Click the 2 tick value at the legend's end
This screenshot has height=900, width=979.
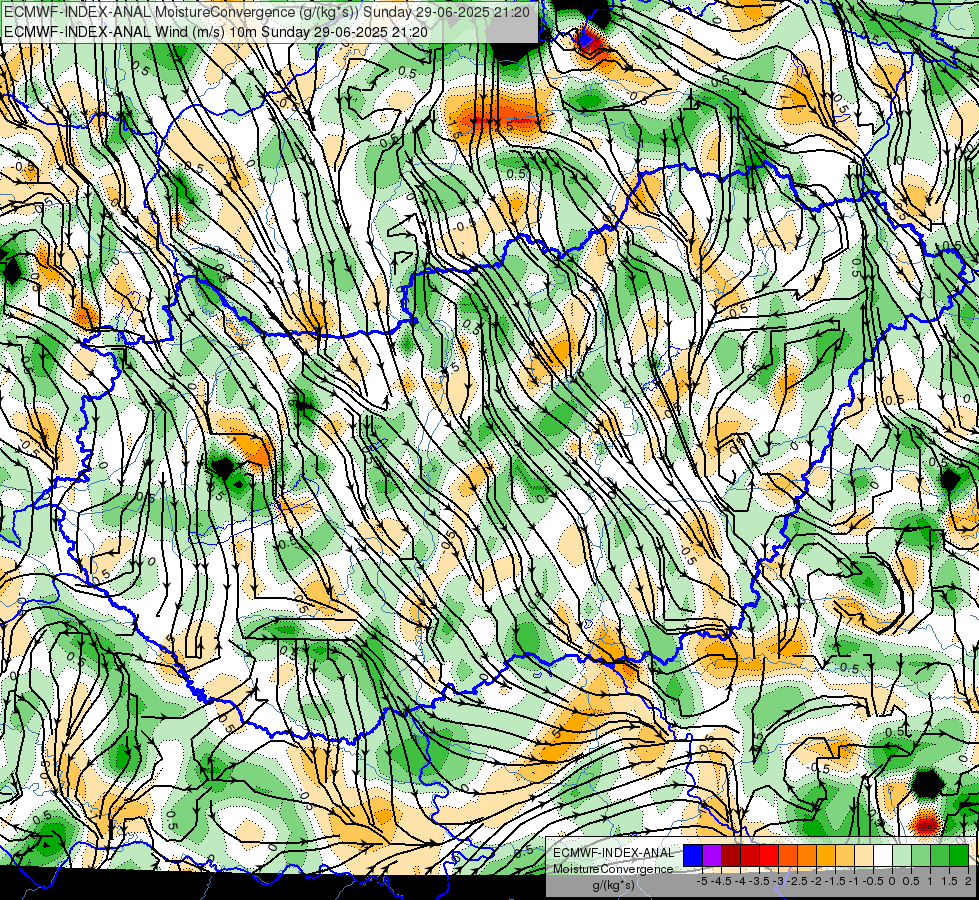[x=968, y=881]
